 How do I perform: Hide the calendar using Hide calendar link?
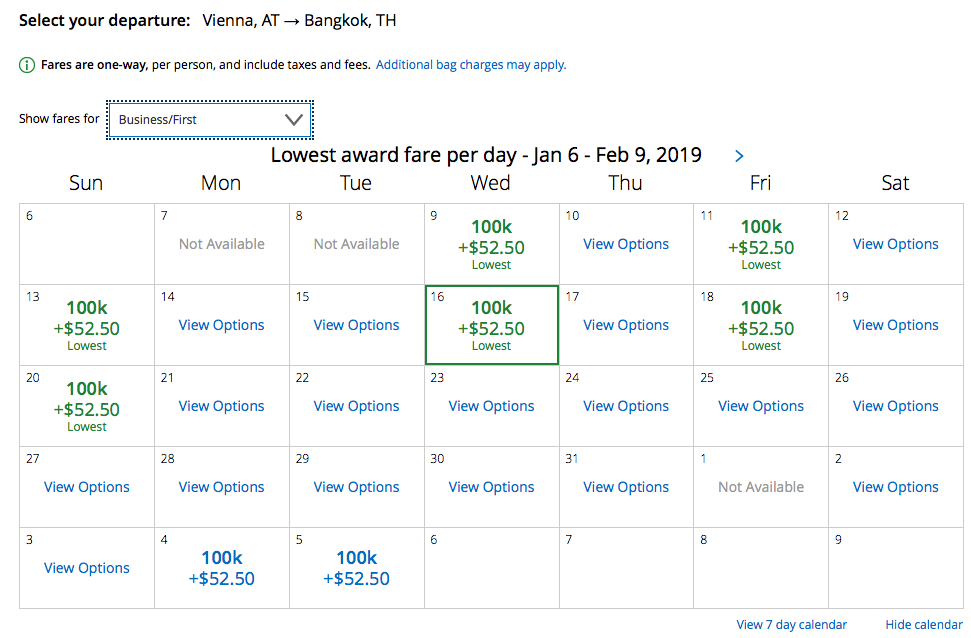pyautogui.click(x=924, y=625)
